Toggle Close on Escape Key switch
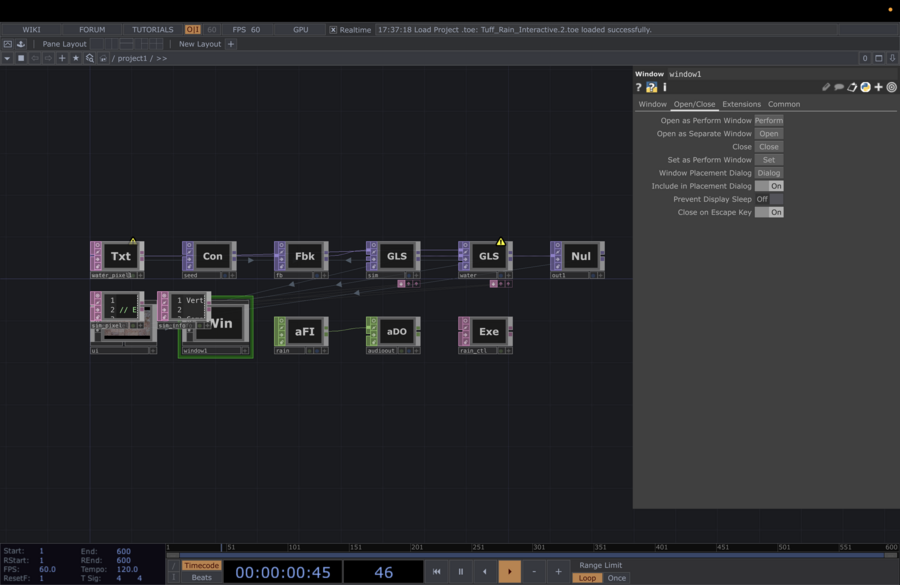900x585 pixels. pyautogui.click(x=769, y=212)
